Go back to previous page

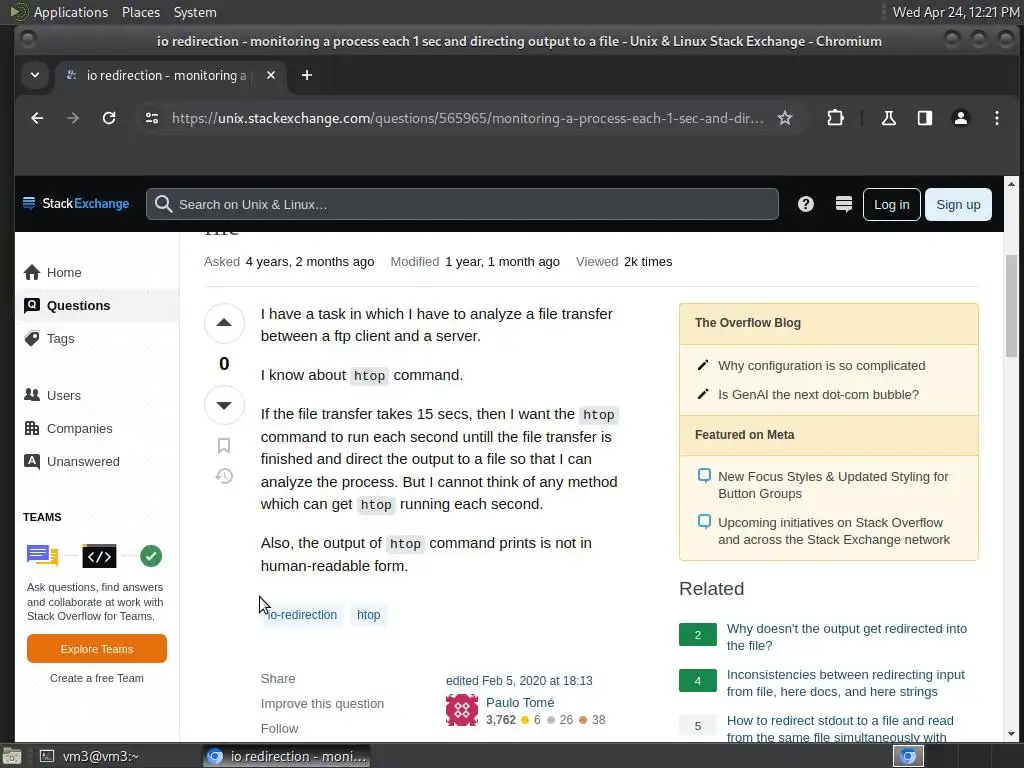click(37, 118)
